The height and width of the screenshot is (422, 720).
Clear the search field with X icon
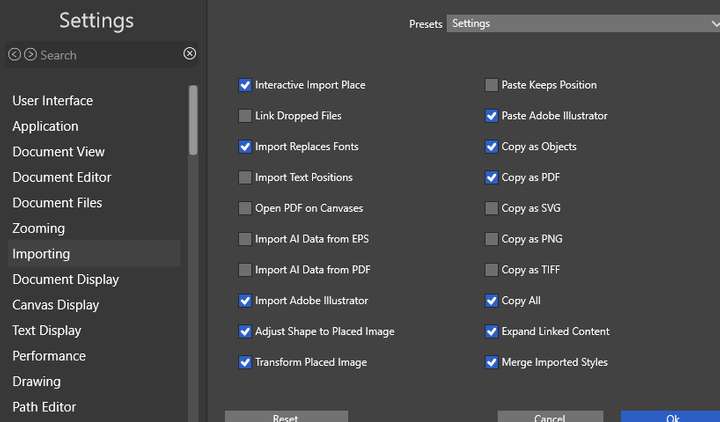[x=190, y=54]
